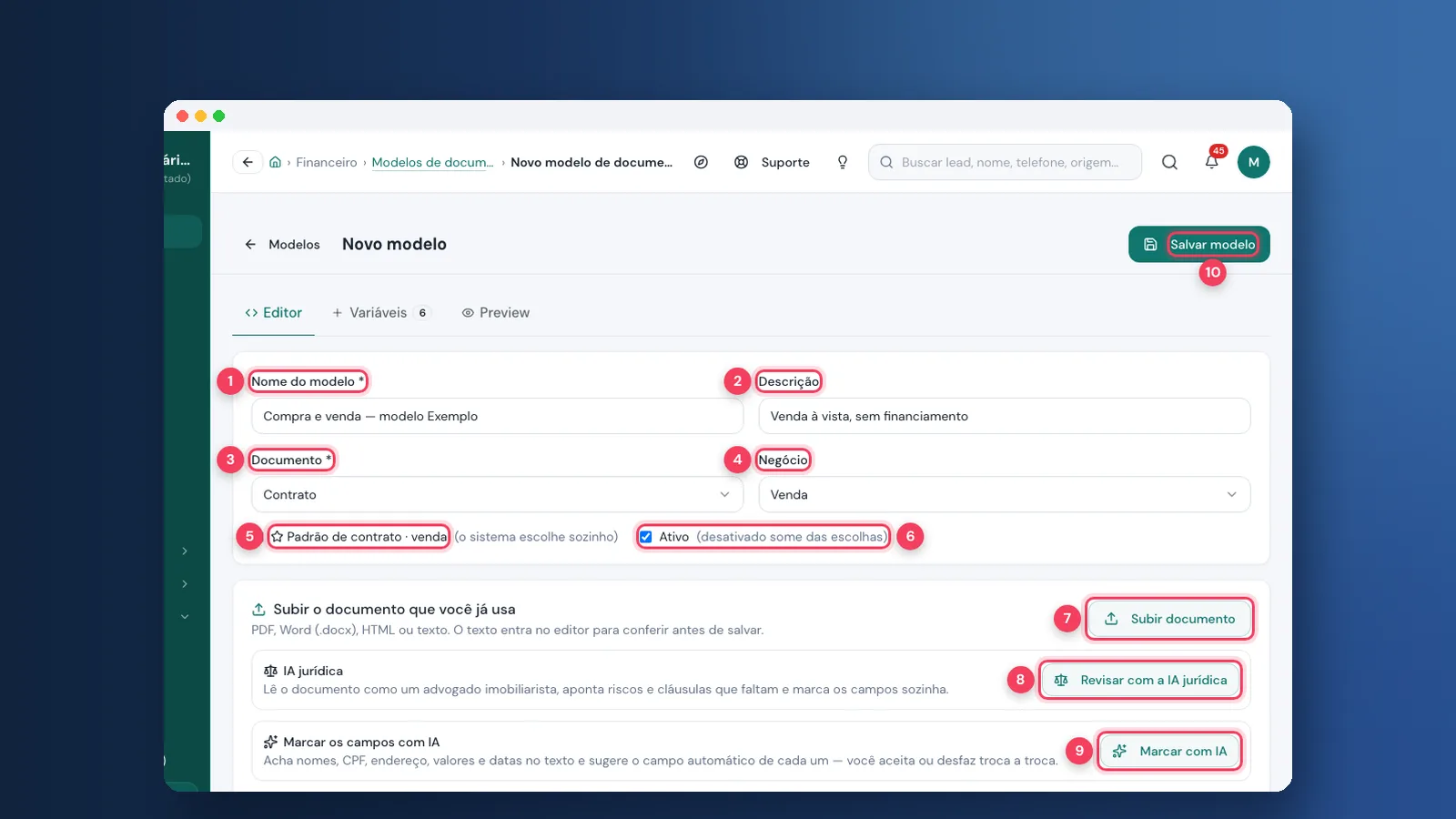Click the save disk icon
Viewport: 1456px width, 819px height.
tap(1150, 244)
